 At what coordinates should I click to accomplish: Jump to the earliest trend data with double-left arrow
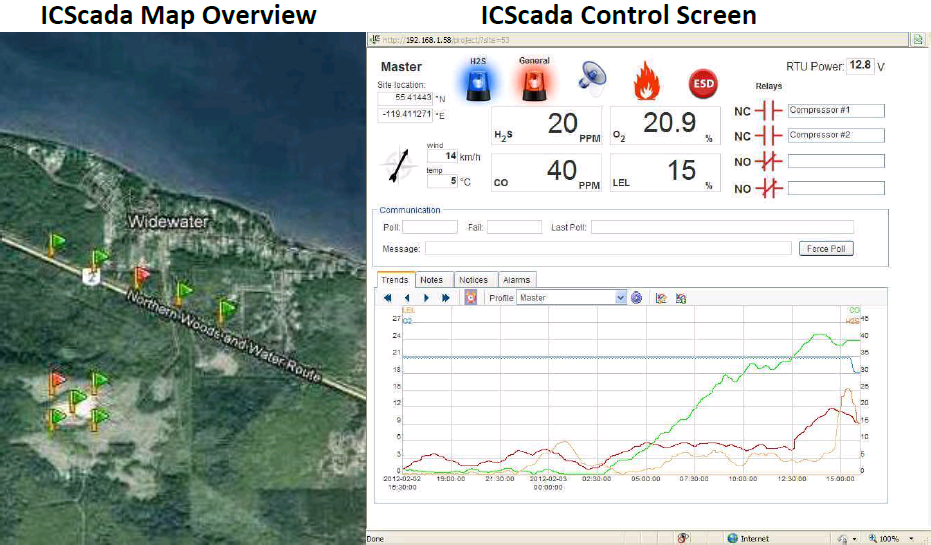[388, 298]
